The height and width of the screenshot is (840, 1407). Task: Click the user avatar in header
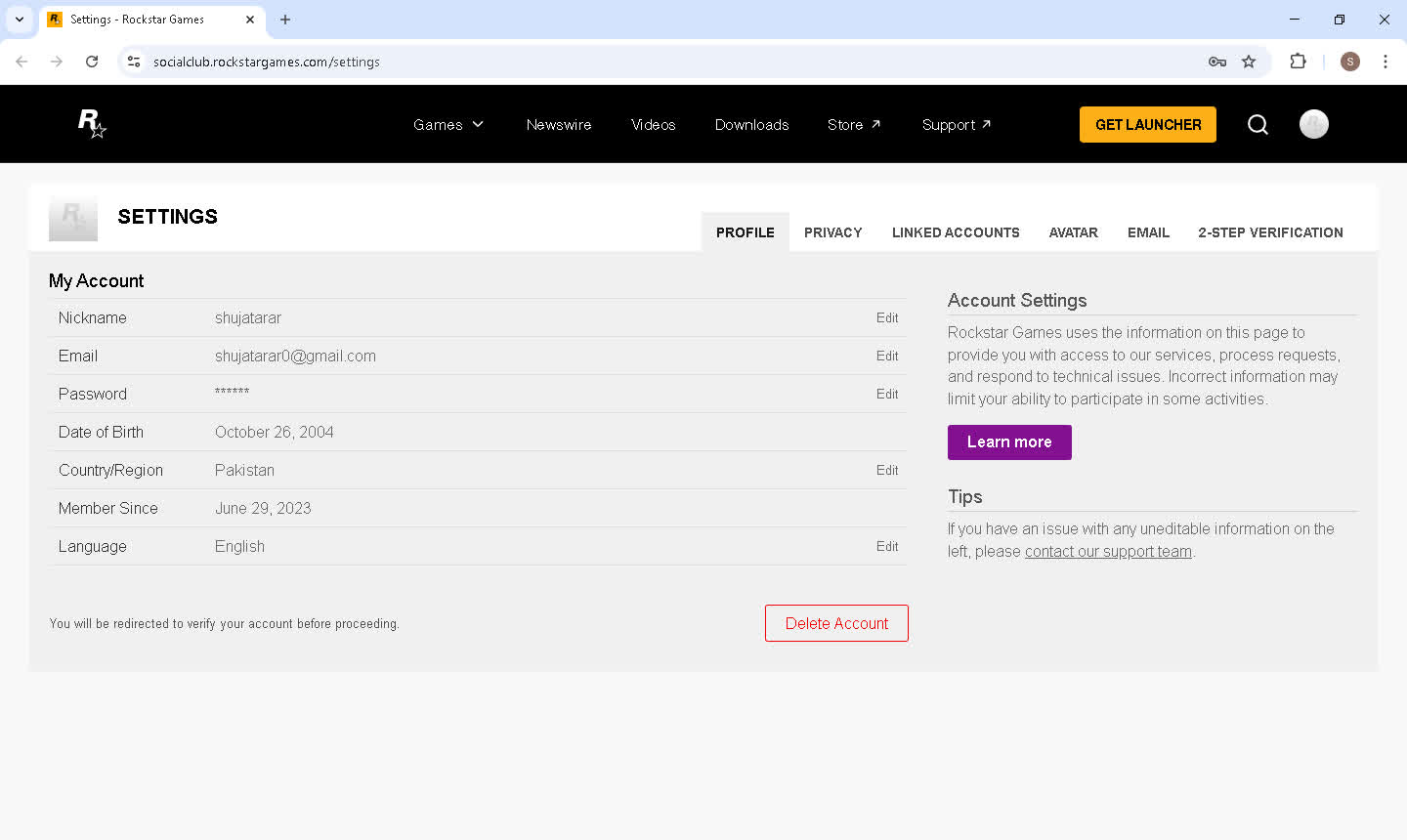(x=1313, y=124)
